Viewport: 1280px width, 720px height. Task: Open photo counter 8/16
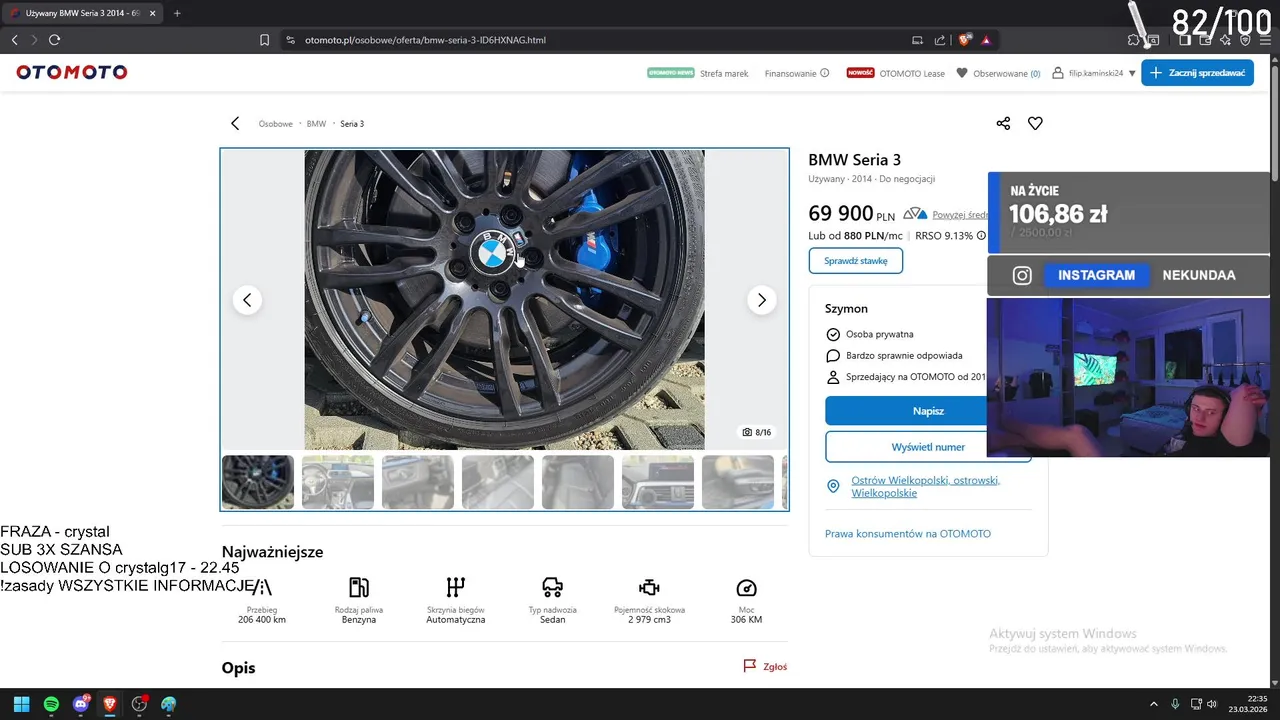pos(757,432)
